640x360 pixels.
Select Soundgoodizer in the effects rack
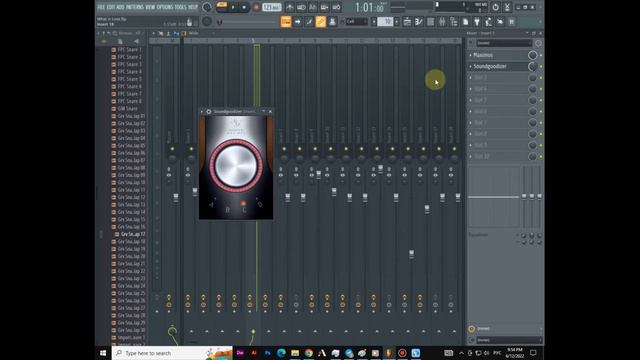pyautogui.click(x=490, y=67)
